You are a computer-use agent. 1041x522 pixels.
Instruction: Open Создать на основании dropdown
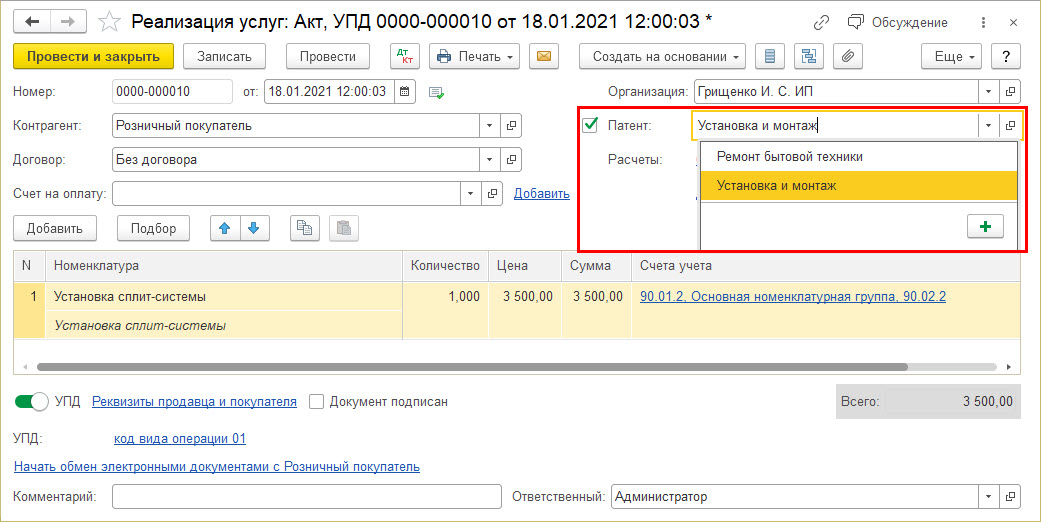tap(663, 56)
